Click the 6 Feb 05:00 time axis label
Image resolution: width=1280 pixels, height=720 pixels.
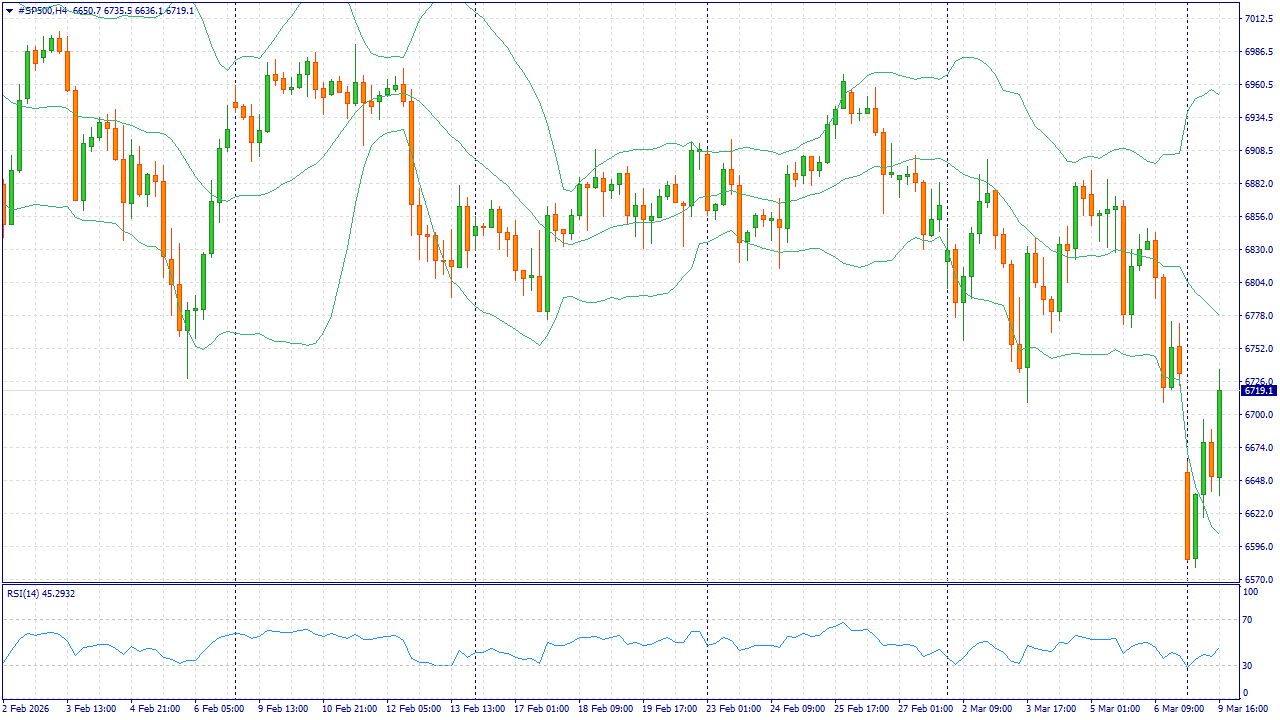click(x=219, y=709)
